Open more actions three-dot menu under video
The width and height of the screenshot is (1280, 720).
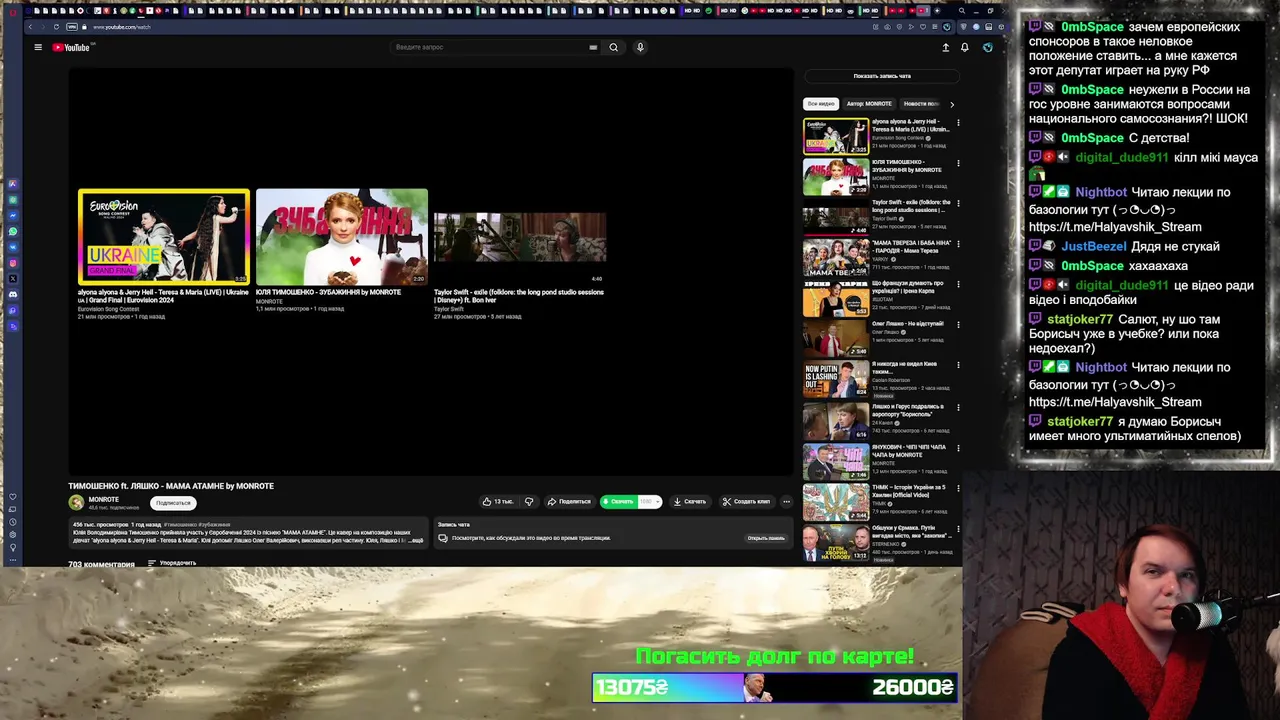tap(787, 502)
